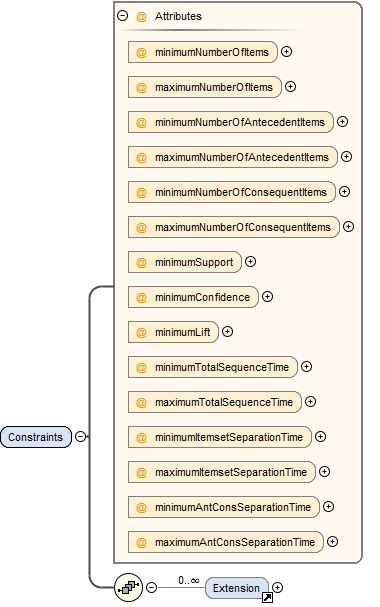Select the minimumNumberOfAntecedentItems attribute box
Screen dimensions: 380x607
tap(231, 122)
